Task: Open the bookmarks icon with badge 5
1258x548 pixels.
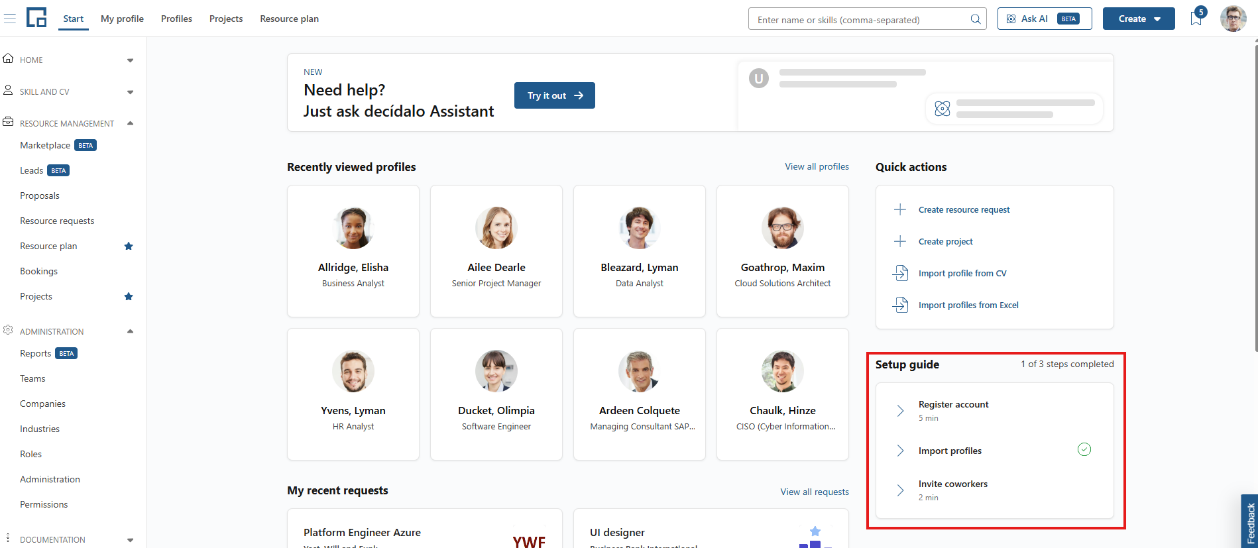Action: (x=1196, y=18)
